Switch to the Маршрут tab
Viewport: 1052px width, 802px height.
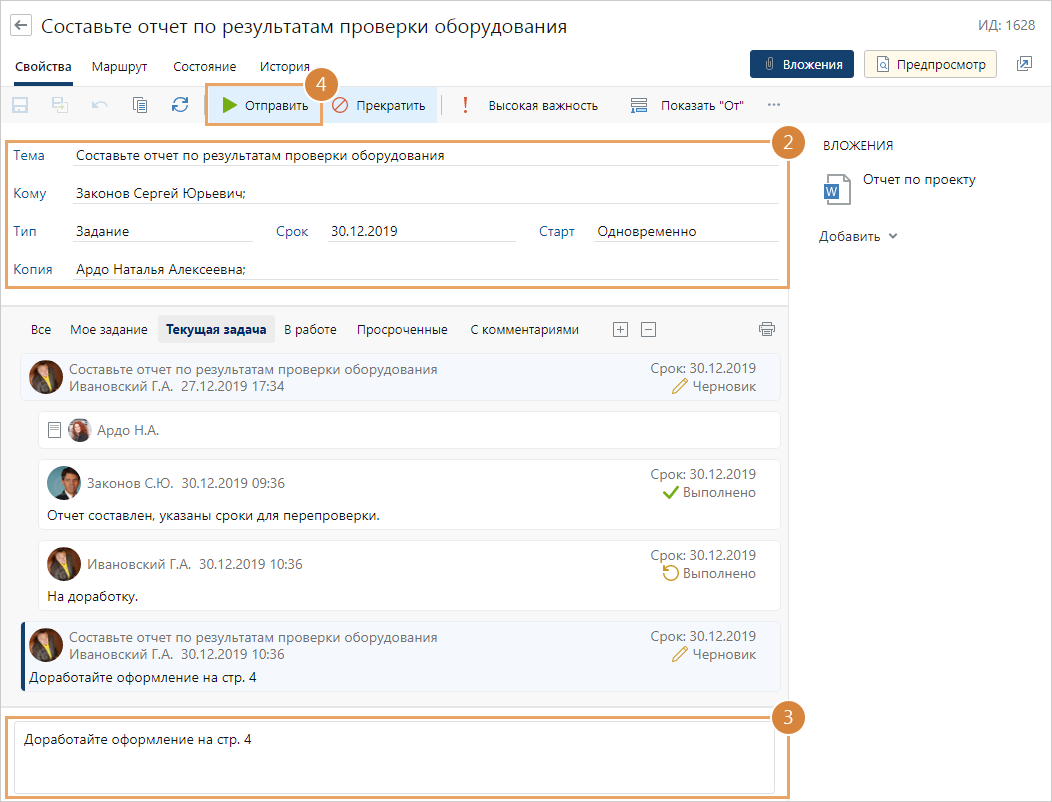pyautogui.click(x=119, y=67)
